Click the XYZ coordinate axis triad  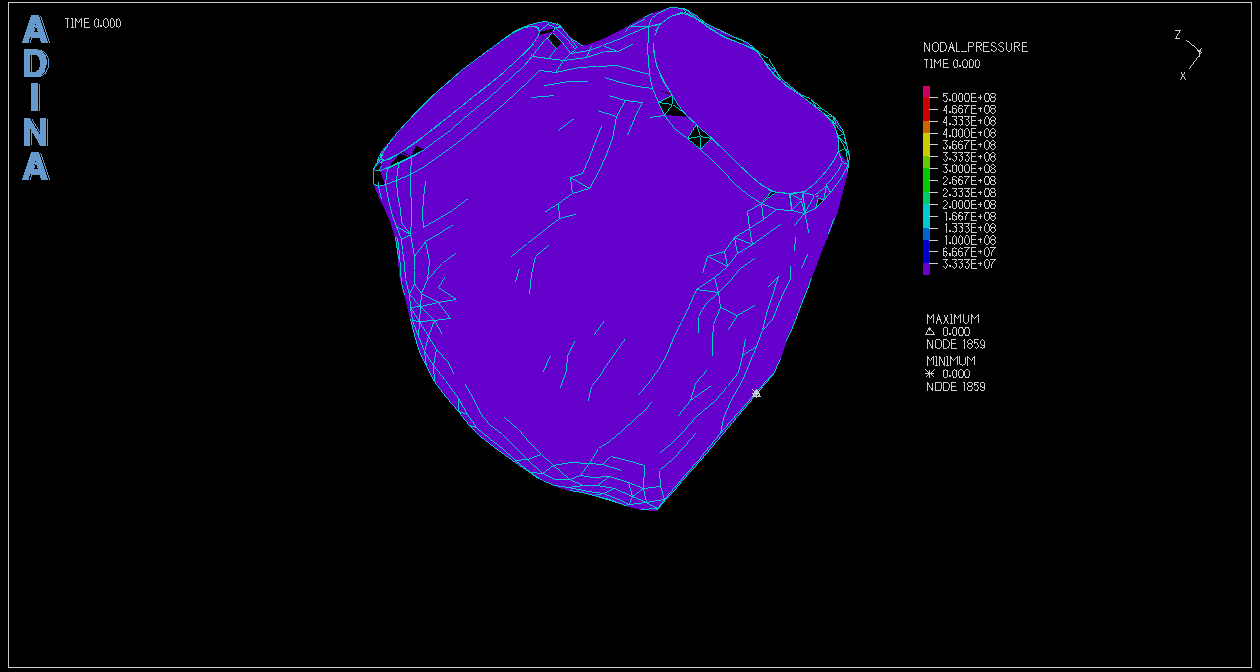tap(1190, 54)
